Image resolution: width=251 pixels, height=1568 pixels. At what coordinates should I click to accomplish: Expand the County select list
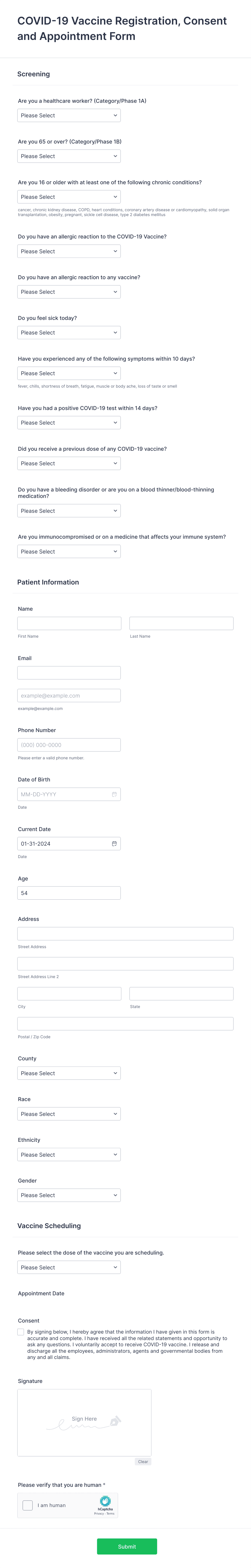(x=69, y=1073)
